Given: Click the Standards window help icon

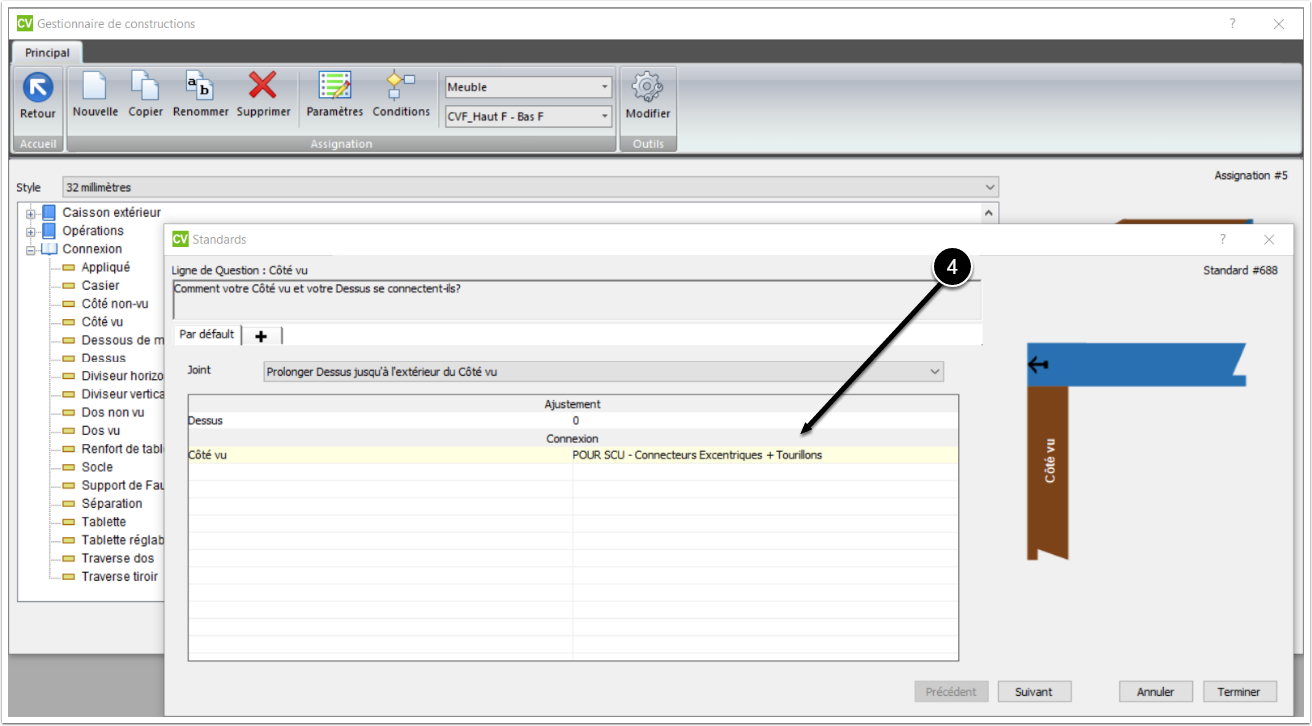Looking at the screenshot, I should tap(1222, 240).
